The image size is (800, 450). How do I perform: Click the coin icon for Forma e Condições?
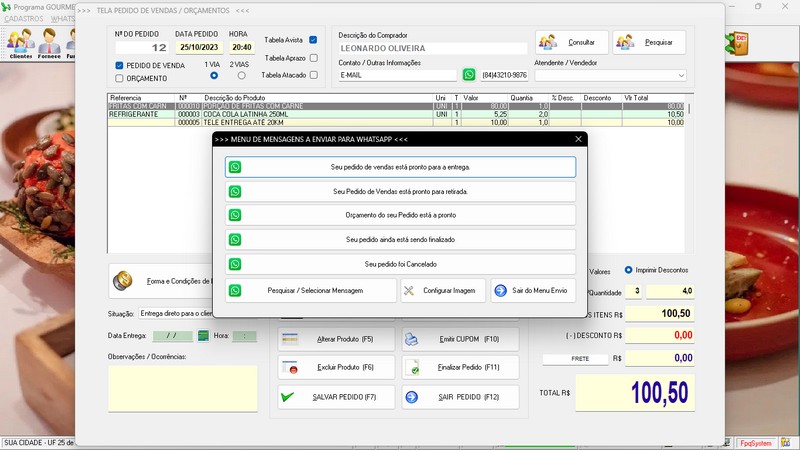[x=123, y=281]
